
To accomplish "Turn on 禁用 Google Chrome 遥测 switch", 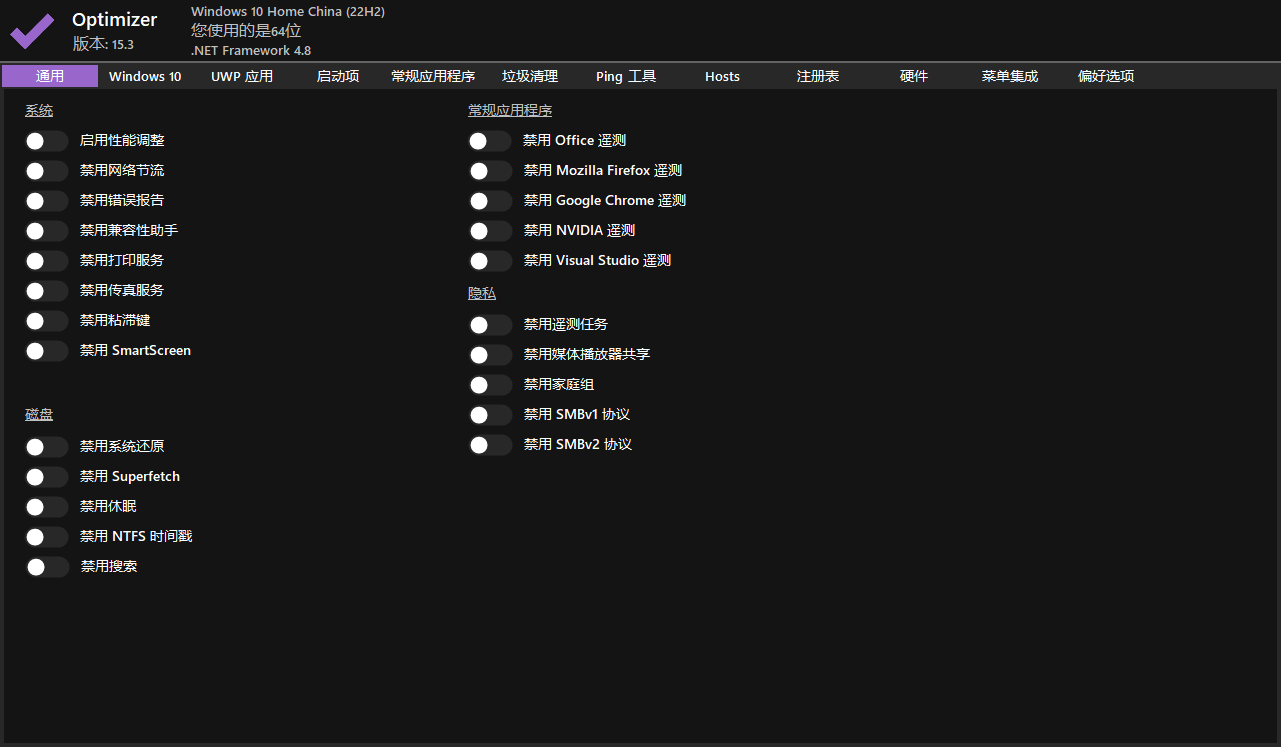I will [x=490, y=201].
